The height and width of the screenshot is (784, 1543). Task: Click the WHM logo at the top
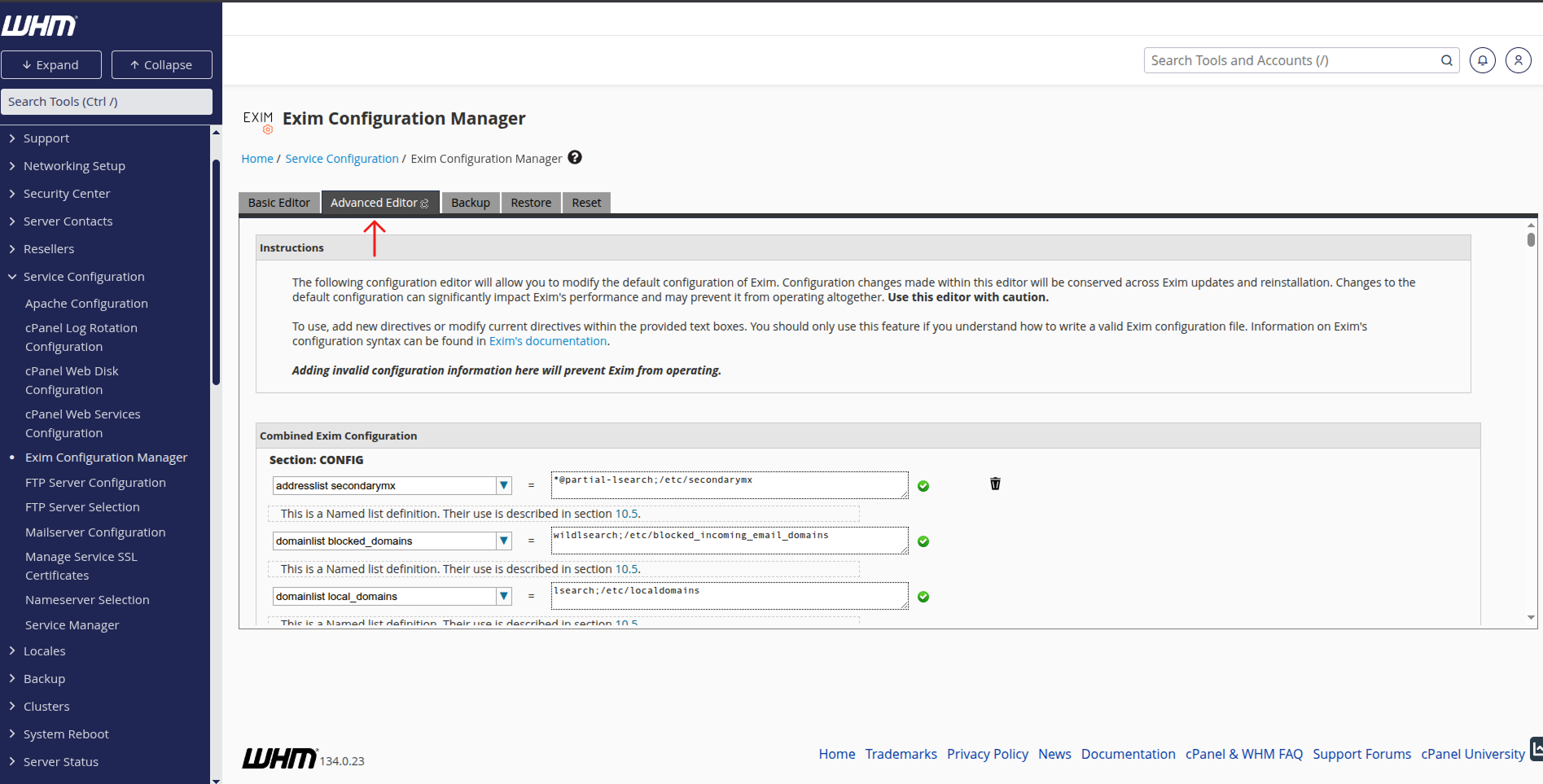coord(39,25)
